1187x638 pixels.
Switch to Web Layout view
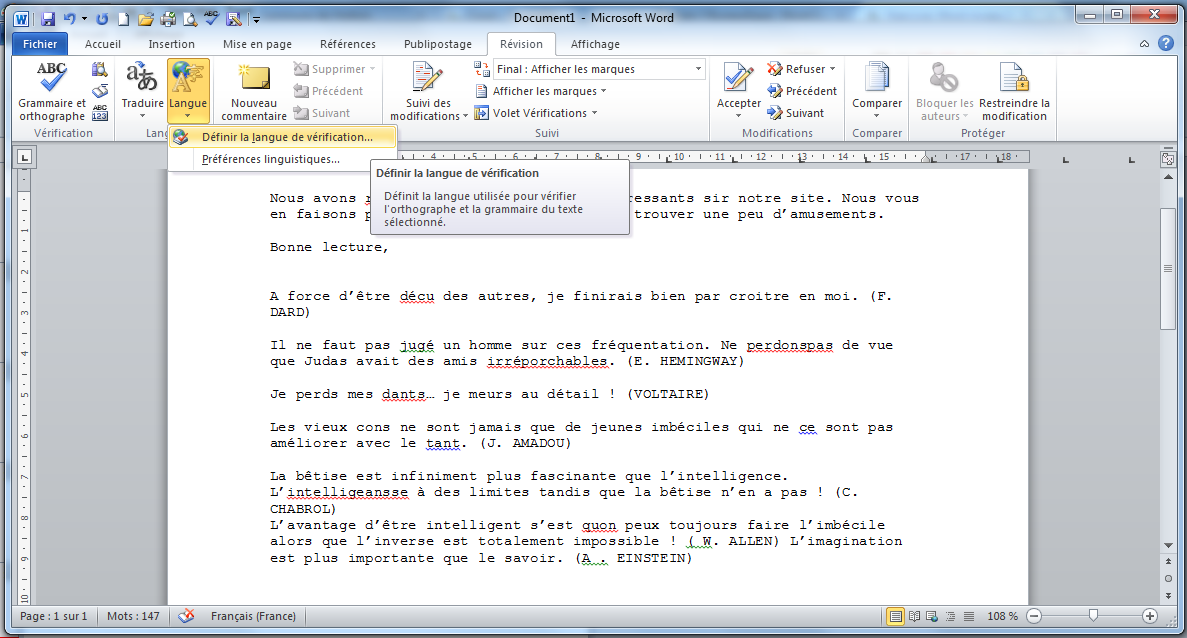point(932,616)
